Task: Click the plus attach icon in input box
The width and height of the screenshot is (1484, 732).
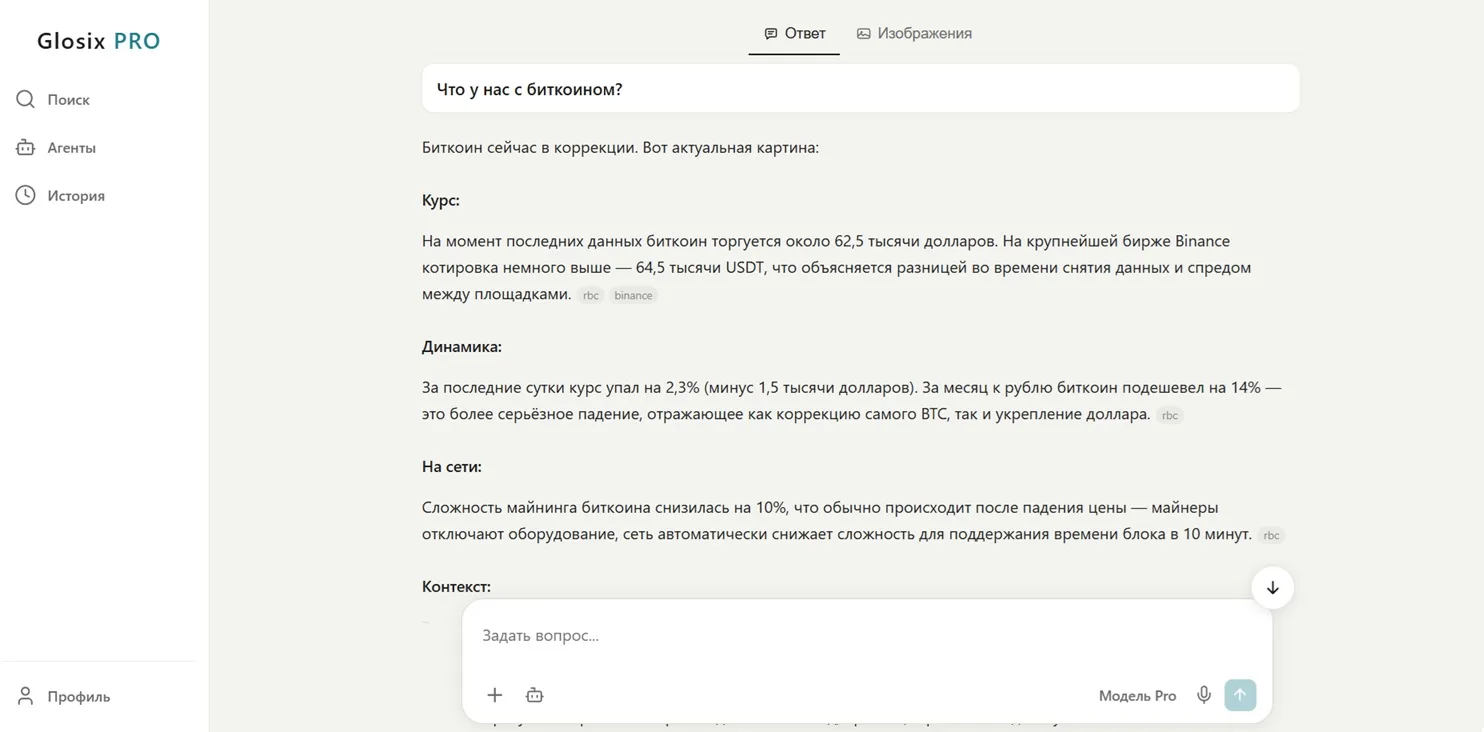Action: pyautogui.click(x=494, y=695)
